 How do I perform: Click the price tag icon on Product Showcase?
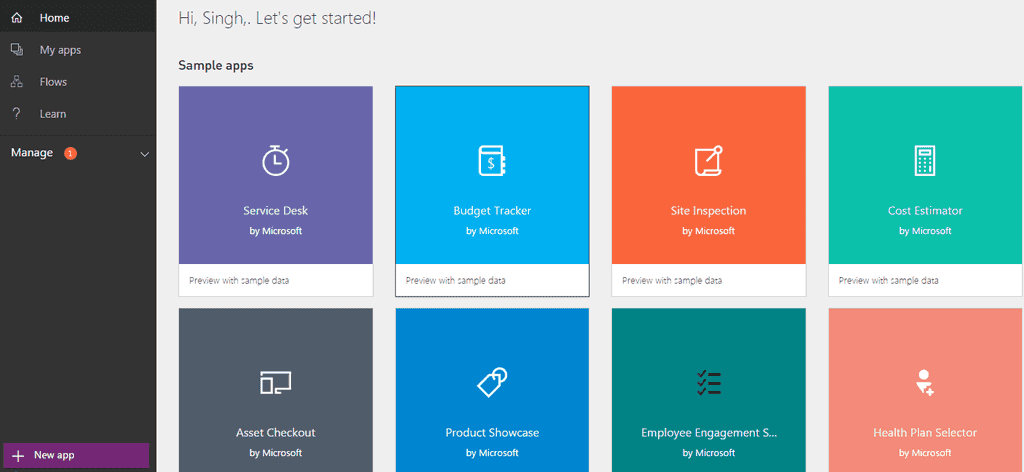(x=492, y=382)
